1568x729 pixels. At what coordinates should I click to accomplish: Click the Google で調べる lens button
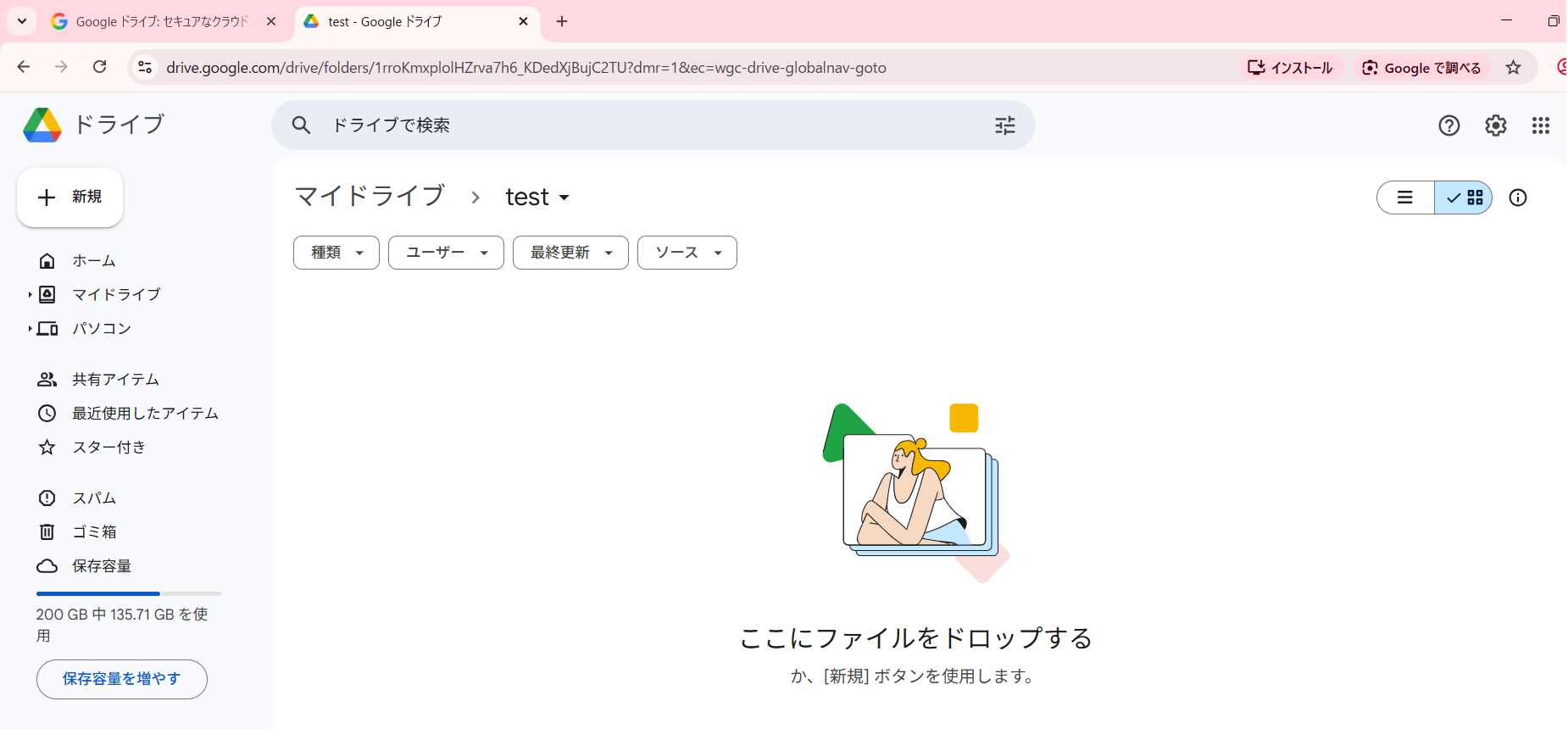click(x=1422, y=68)
